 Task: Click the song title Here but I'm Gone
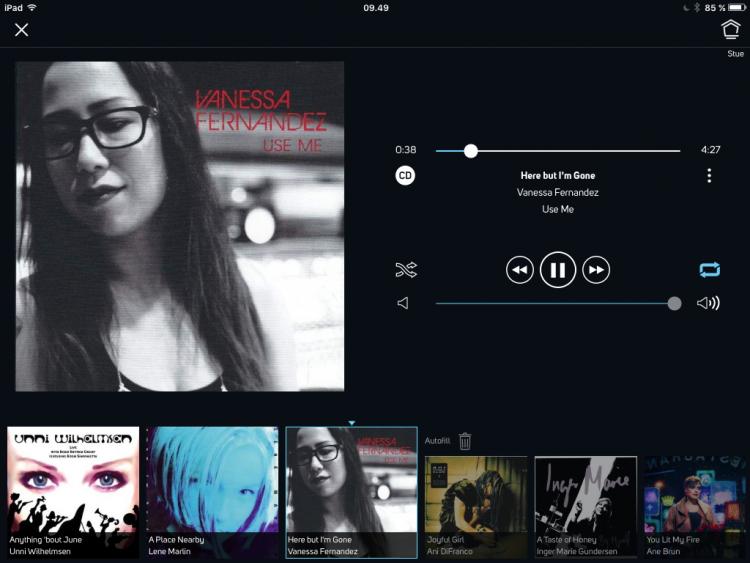(x=558, y=176)
